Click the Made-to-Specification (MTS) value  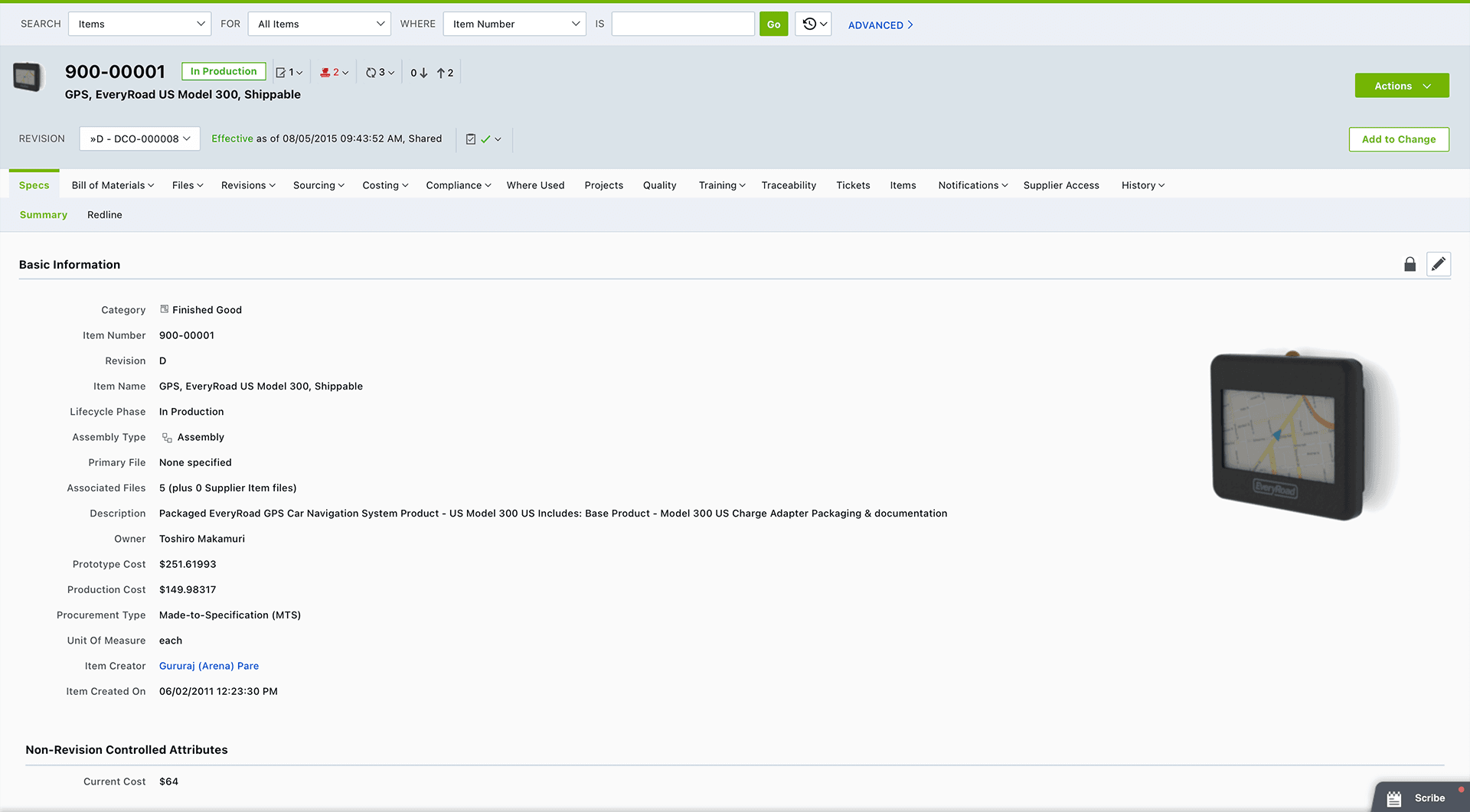click(x=230, y=615)
